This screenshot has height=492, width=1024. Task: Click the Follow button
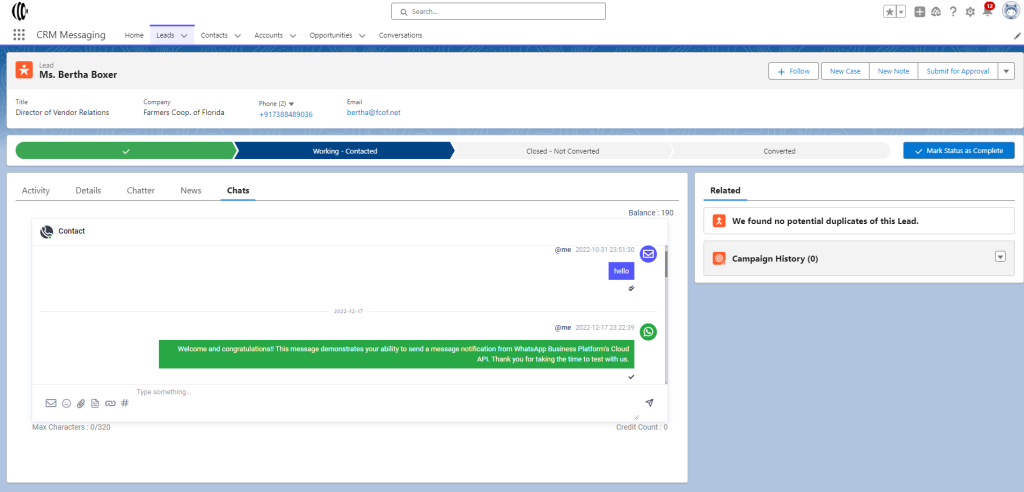point(793,71)
